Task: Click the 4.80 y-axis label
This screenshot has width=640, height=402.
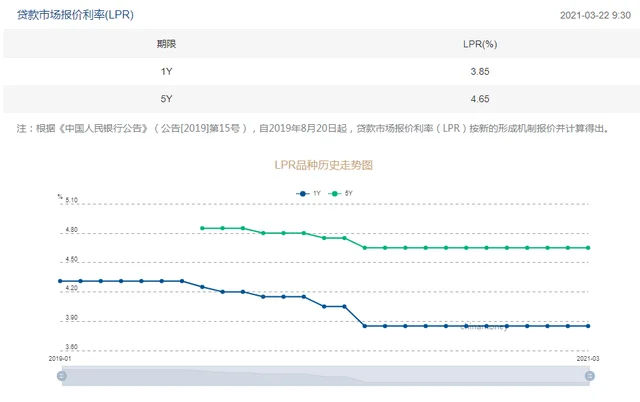Action: point(71,230)
